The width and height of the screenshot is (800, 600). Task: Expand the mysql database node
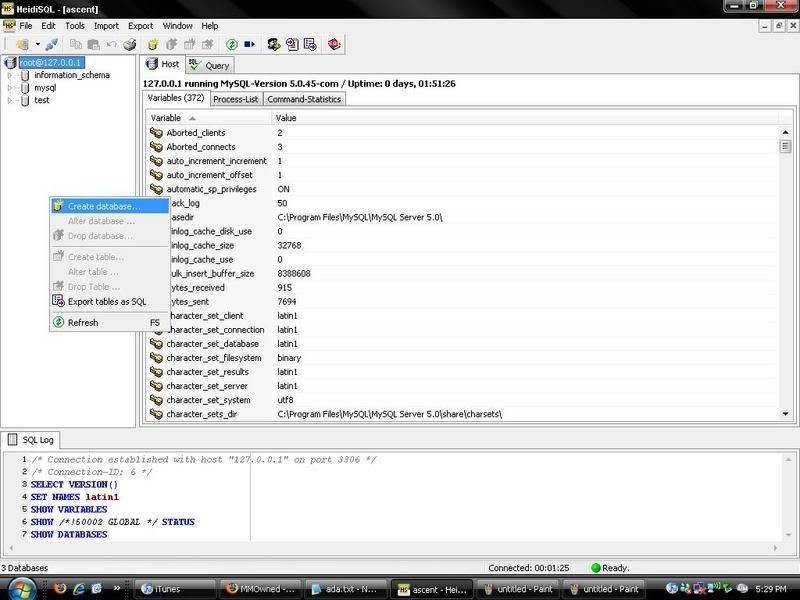[9, 88]
